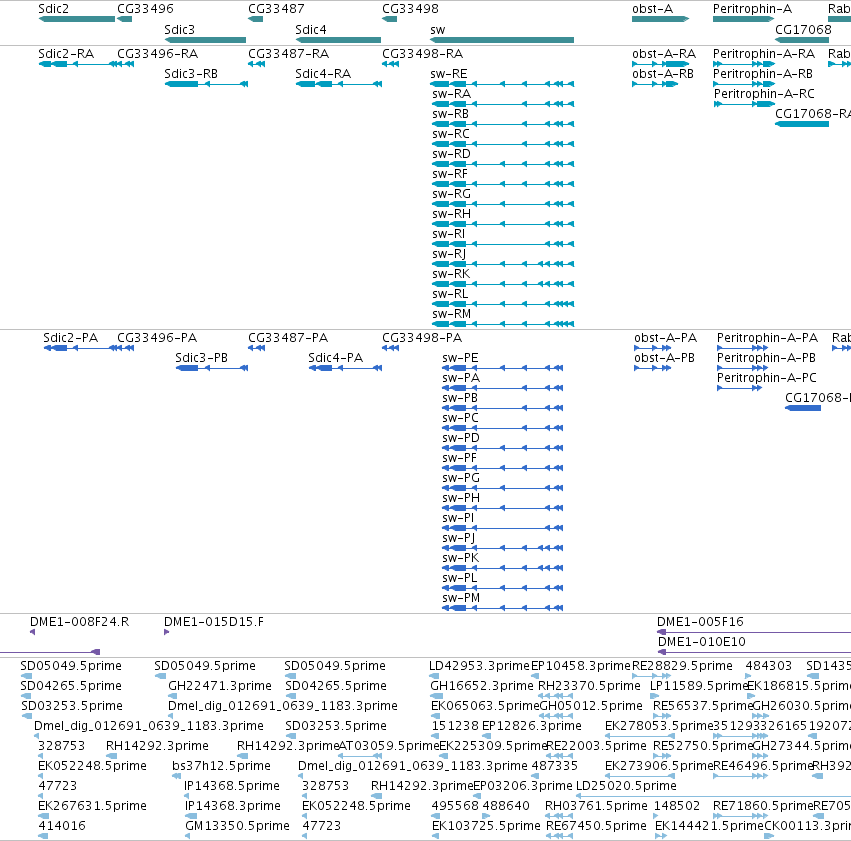Click the sw-PJ protein label

pos(459,538)
